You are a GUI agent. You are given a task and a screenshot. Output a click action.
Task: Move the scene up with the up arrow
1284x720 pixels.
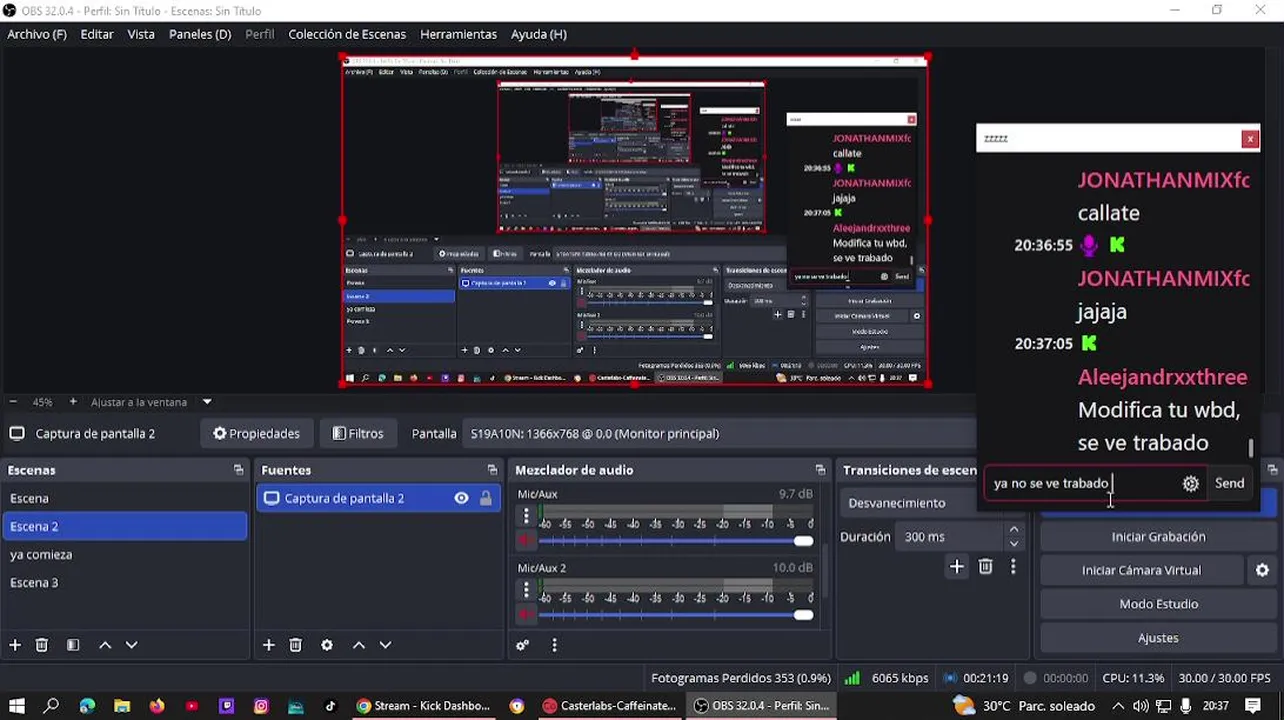point(105,645)
